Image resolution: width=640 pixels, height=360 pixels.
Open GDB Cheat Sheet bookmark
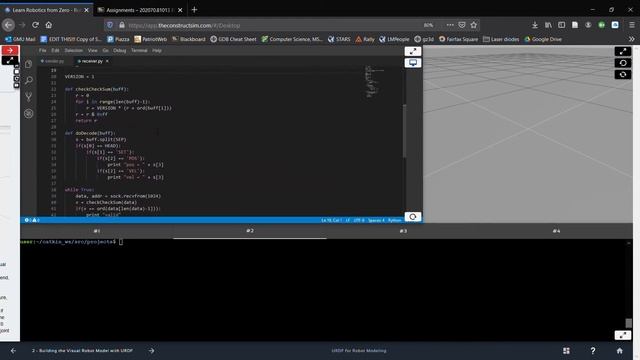pyautogui.click(x=233, y=39)
